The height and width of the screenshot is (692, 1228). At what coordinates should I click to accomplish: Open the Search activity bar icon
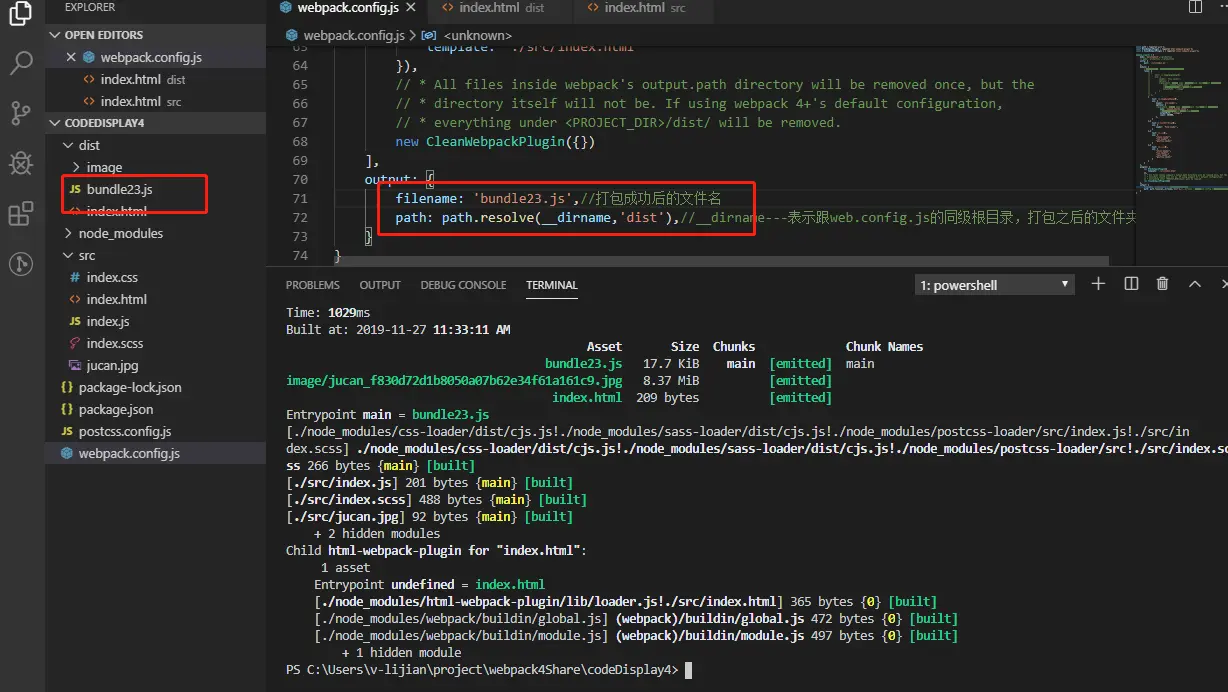coord(21,64)
